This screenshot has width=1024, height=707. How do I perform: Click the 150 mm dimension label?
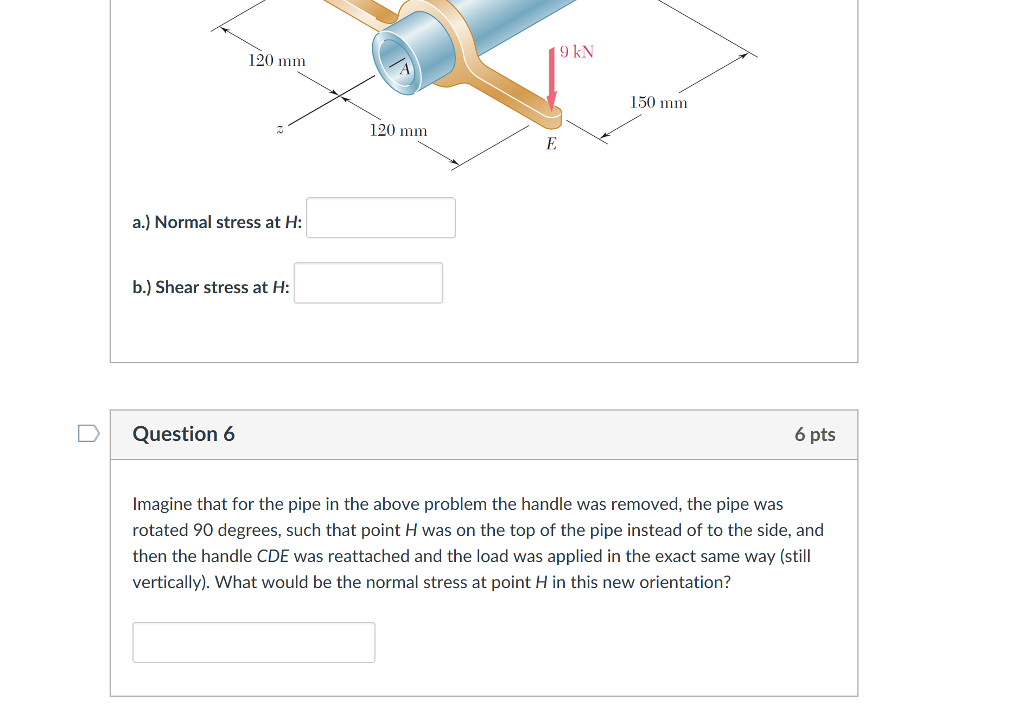(658, 102)
